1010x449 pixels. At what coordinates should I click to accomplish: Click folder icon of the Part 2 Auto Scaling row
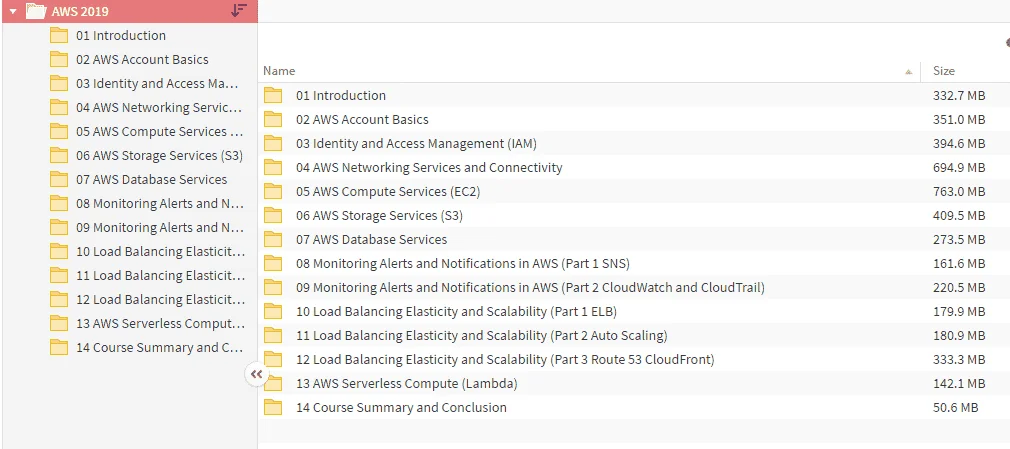point(273,336)
